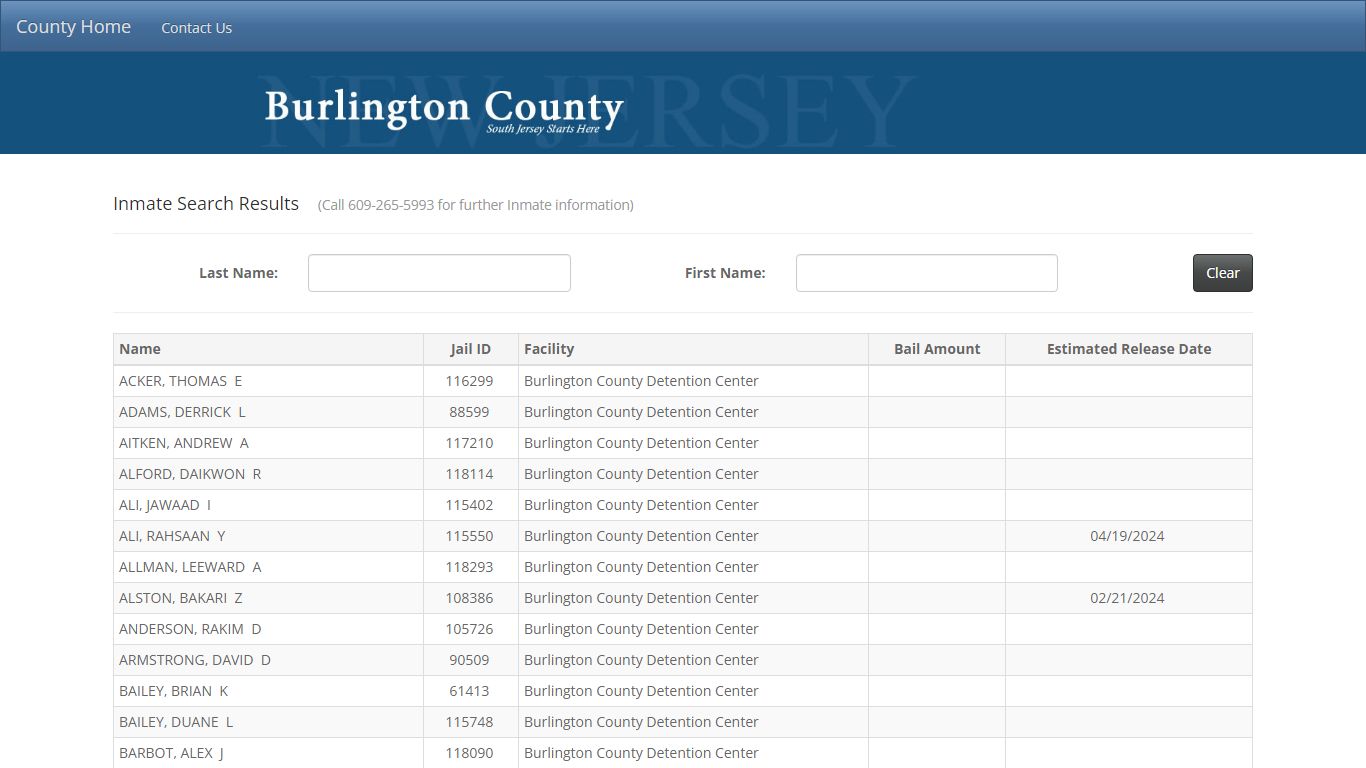Select inmate record ACKER, THOMAS E

pyautogui.click(x=180, y=381)
